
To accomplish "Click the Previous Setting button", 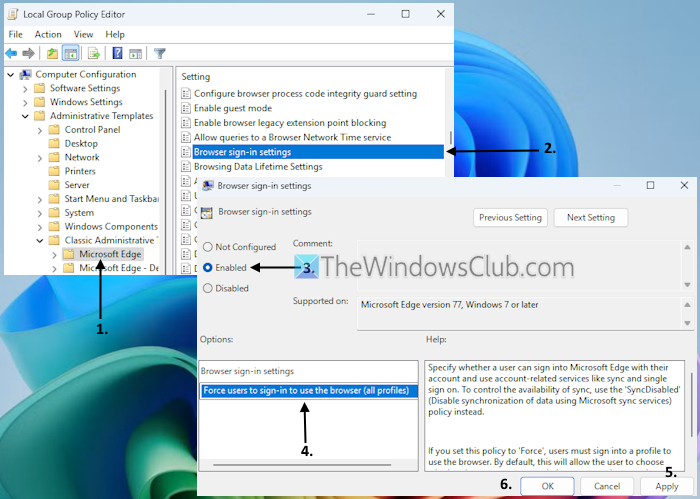I will (x=510, y=218).
